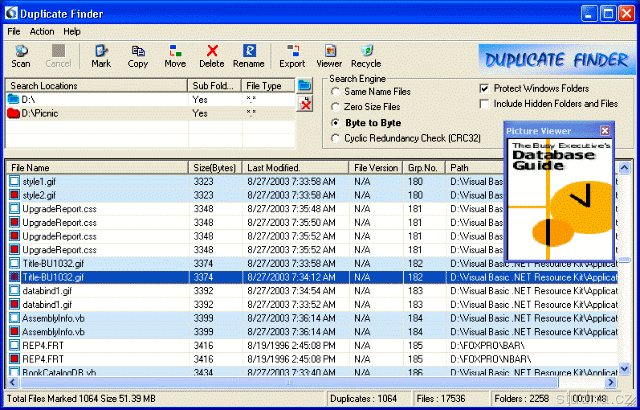Enable Include Hidden Folders and Files
This screenshot has width=640, height=410.
point(485,103)
